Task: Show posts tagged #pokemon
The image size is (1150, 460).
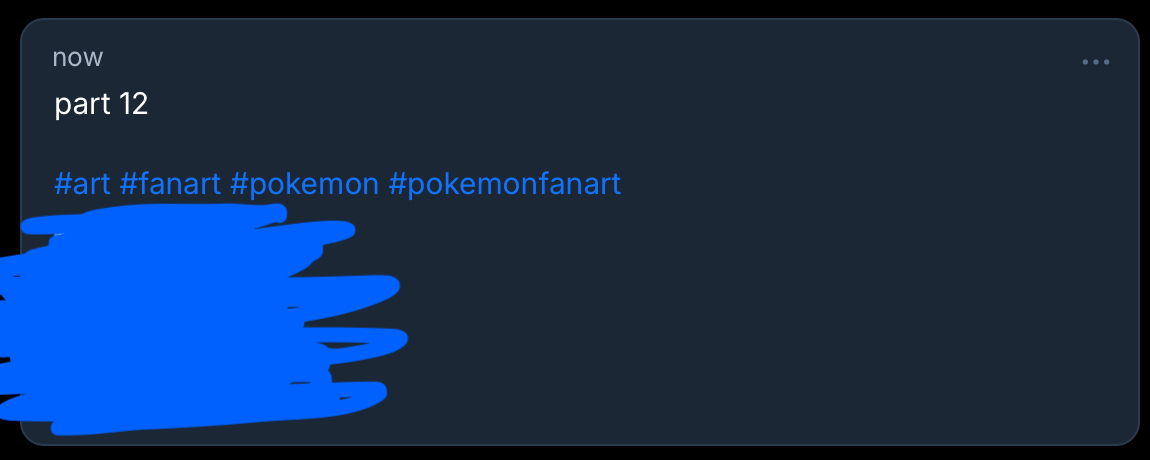Action: 304,184
